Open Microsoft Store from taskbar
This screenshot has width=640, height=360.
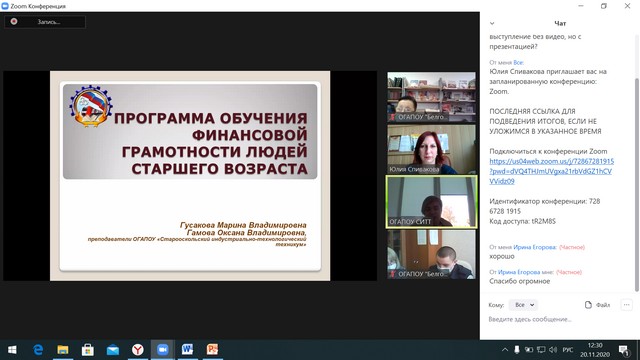pos(88,350)
